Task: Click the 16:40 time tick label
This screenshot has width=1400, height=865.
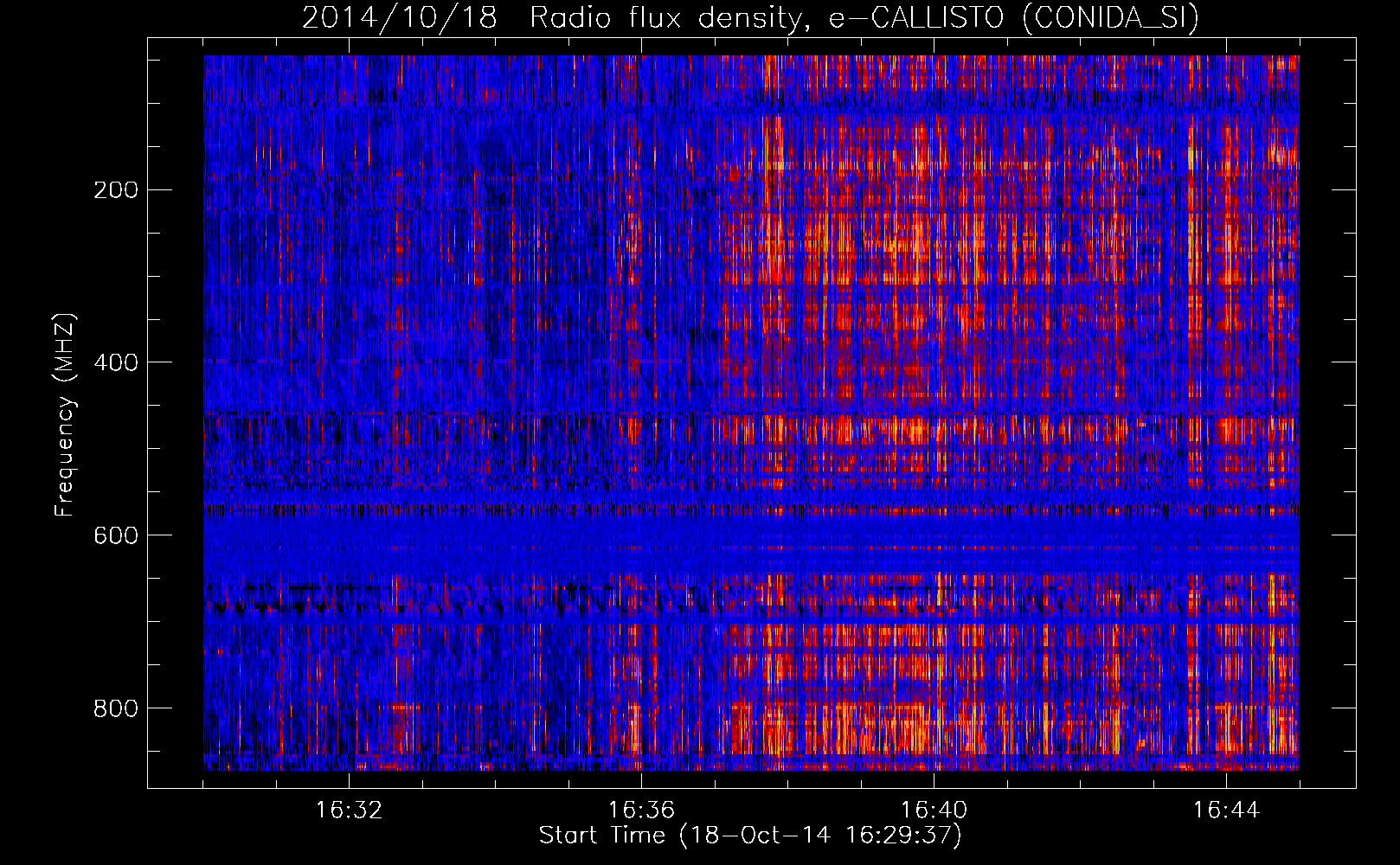Action: [934, 811]
